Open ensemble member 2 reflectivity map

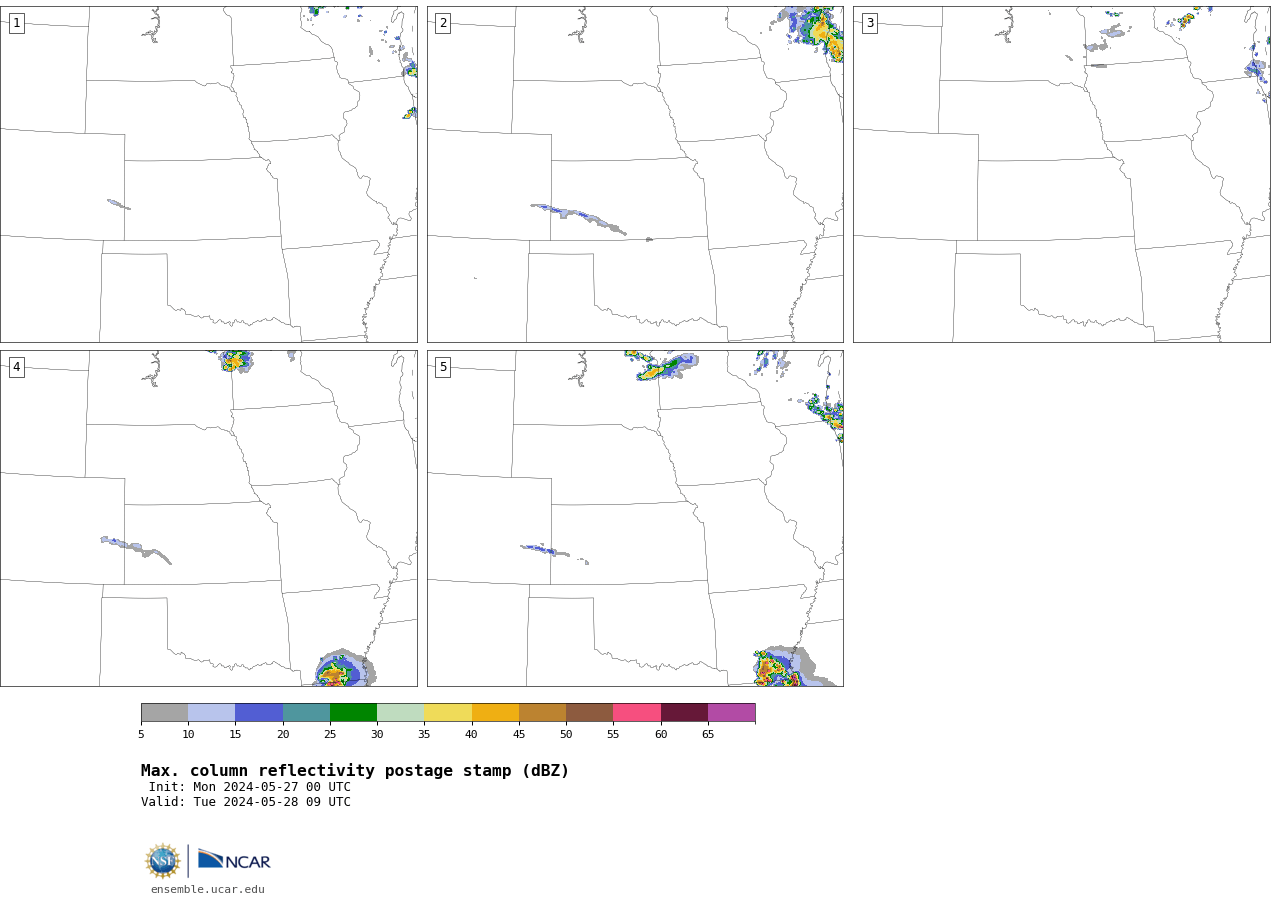pyautogui.click(x=635, y=174)
